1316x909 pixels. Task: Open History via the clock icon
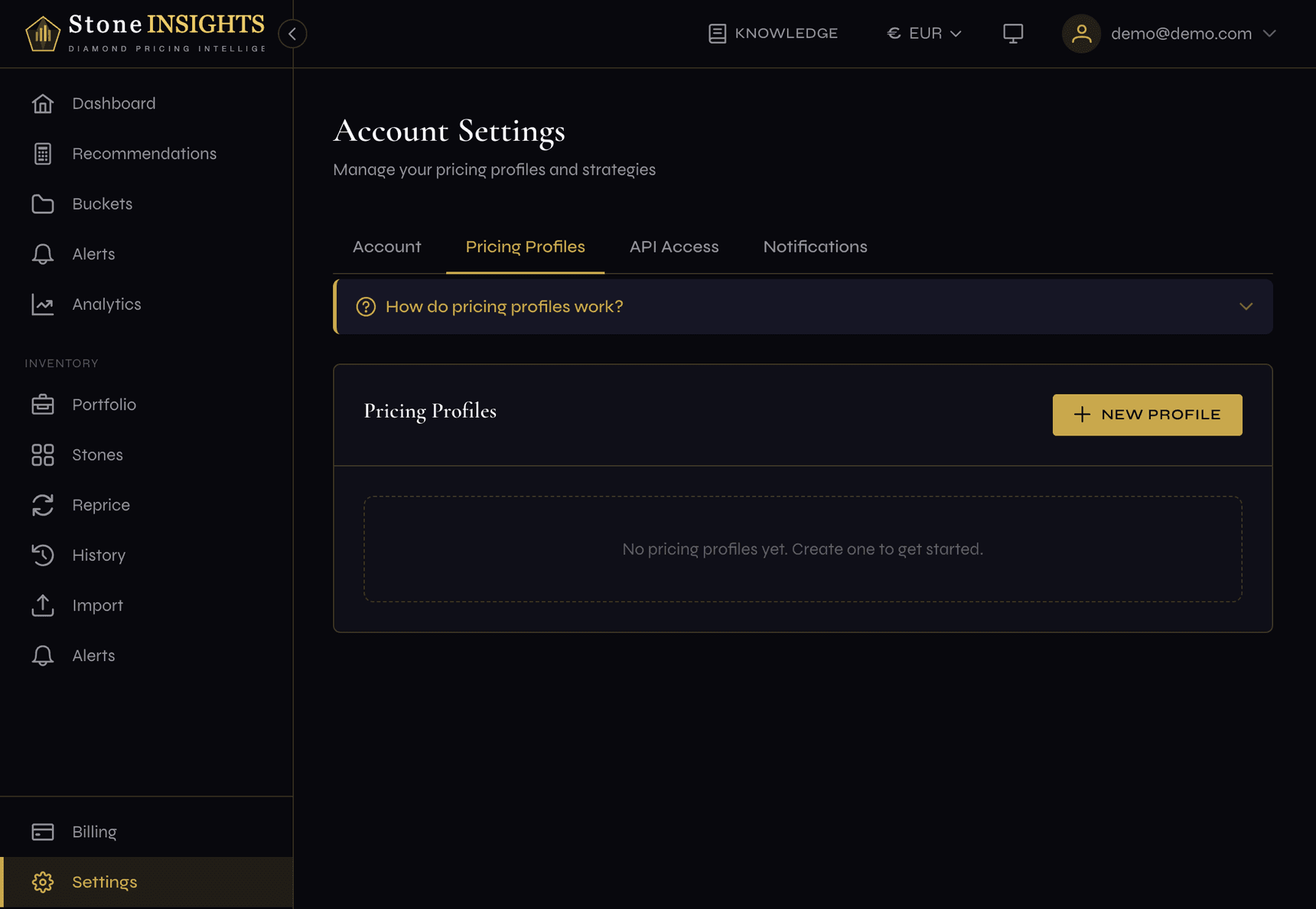(x=43, y=555)
